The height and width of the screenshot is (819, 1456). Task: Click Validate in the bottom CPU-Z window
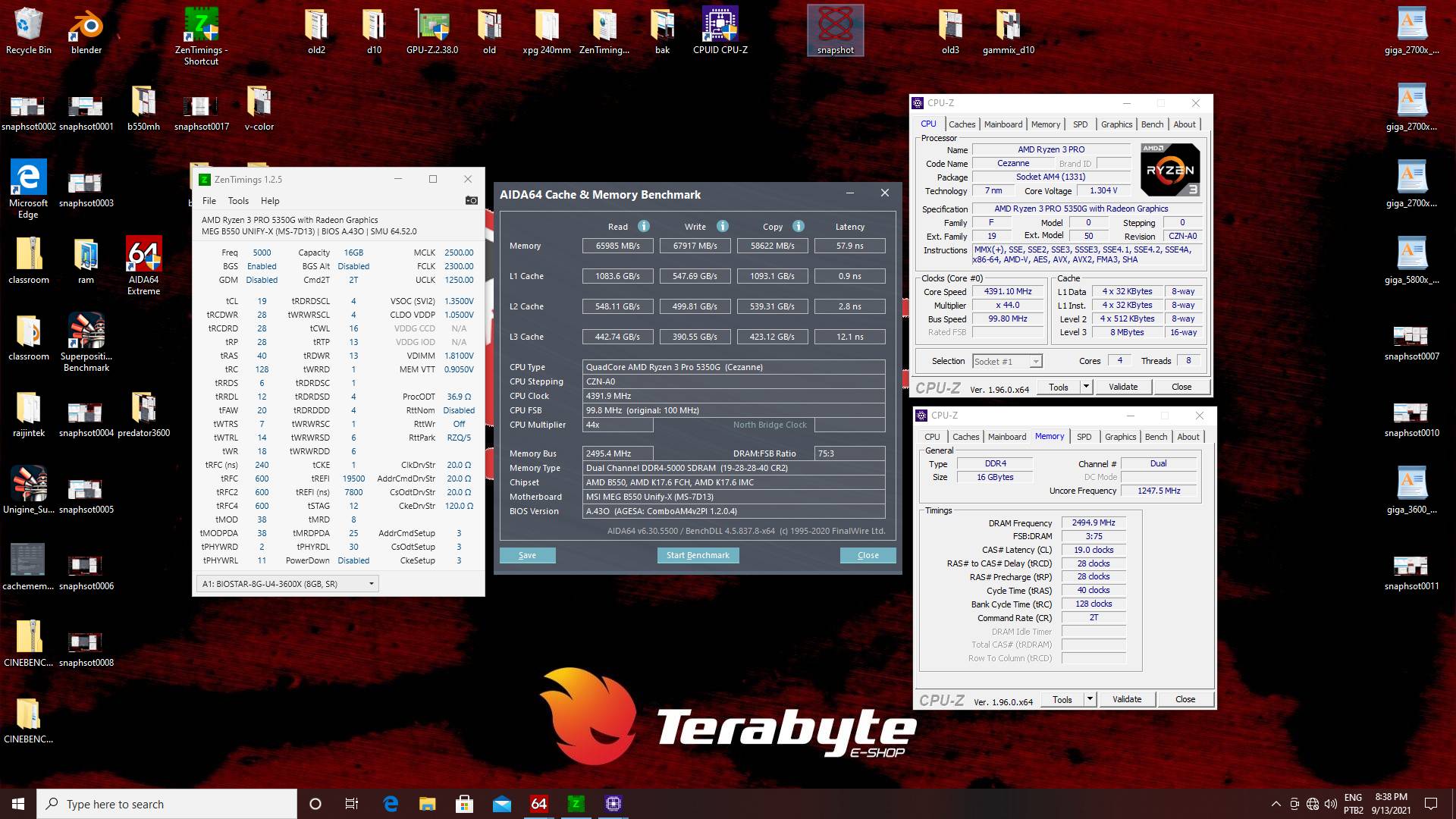pyautogui.click(x=1126, y=699)
